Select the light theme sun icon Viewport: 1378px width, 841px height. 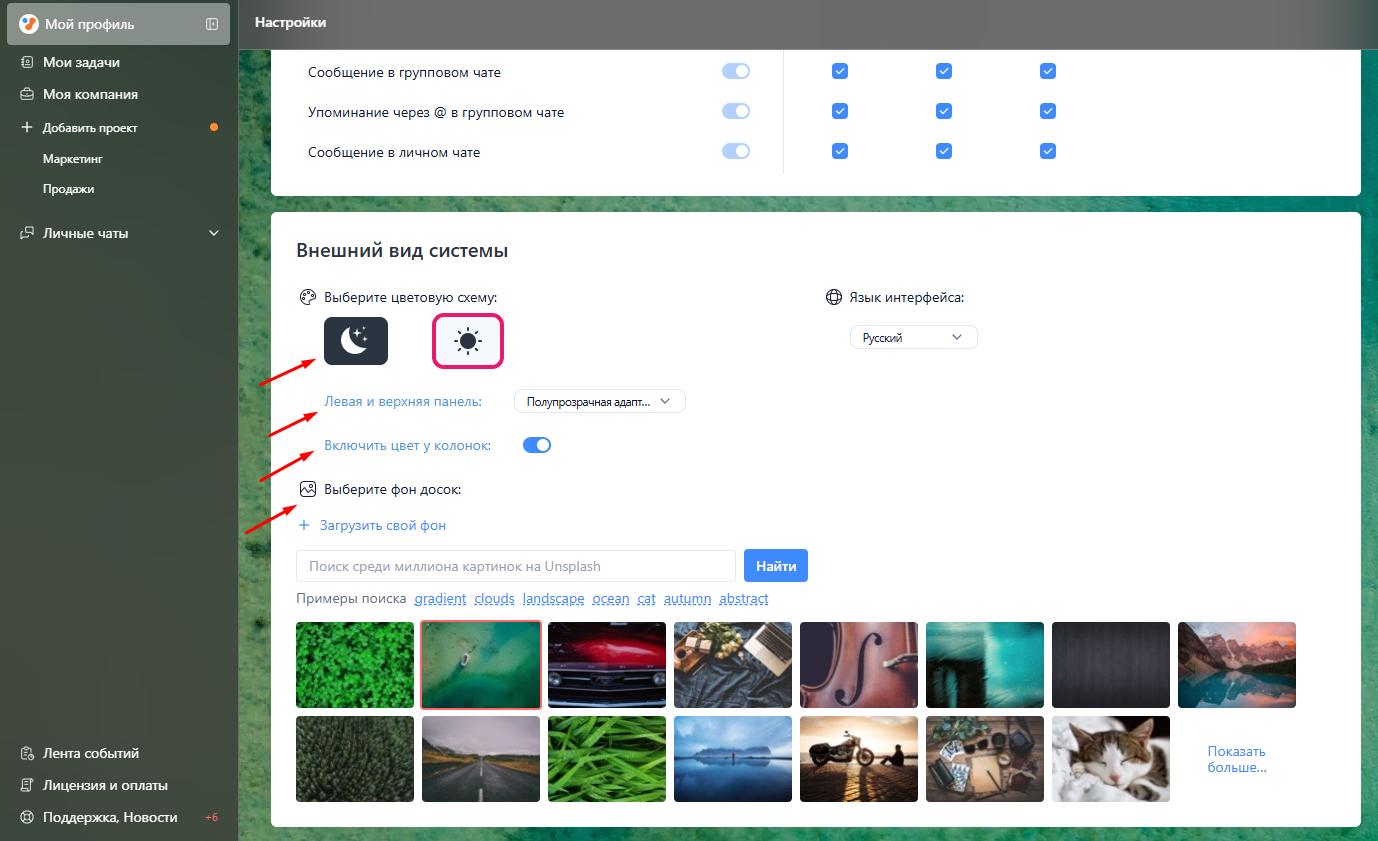tap(467, 341)
